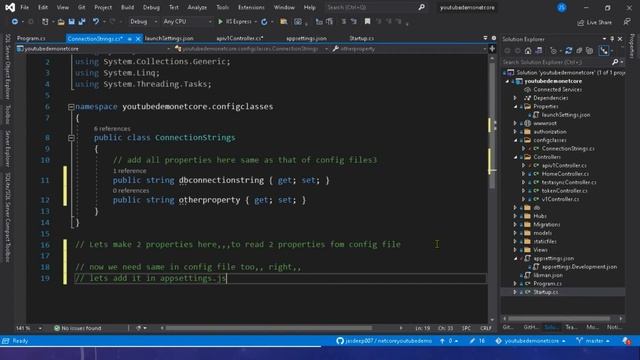Viewport: 640px width, 360px height.
Task: Collapse All in Solution Explorer toolbar
Action: [x=579, y=51]
